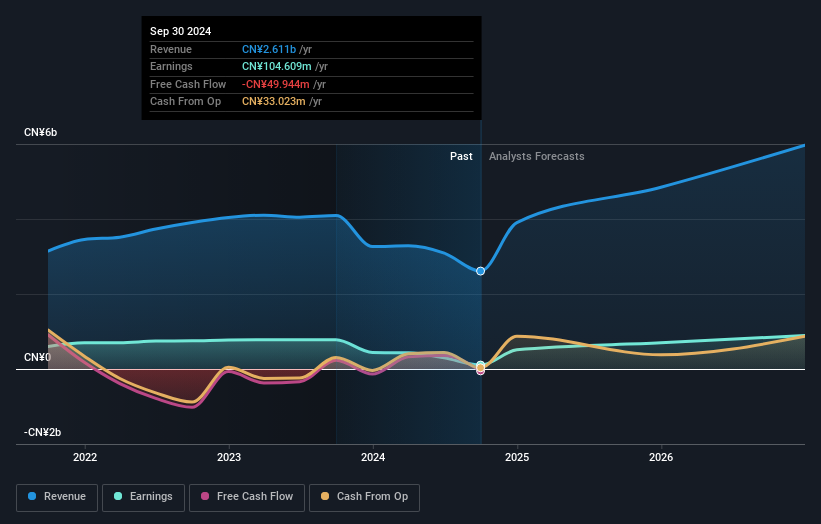The width and height of the screenshot is (821, 524).
Task: Click the blue Revenue data point marker
Action: (x=480, y=271)
